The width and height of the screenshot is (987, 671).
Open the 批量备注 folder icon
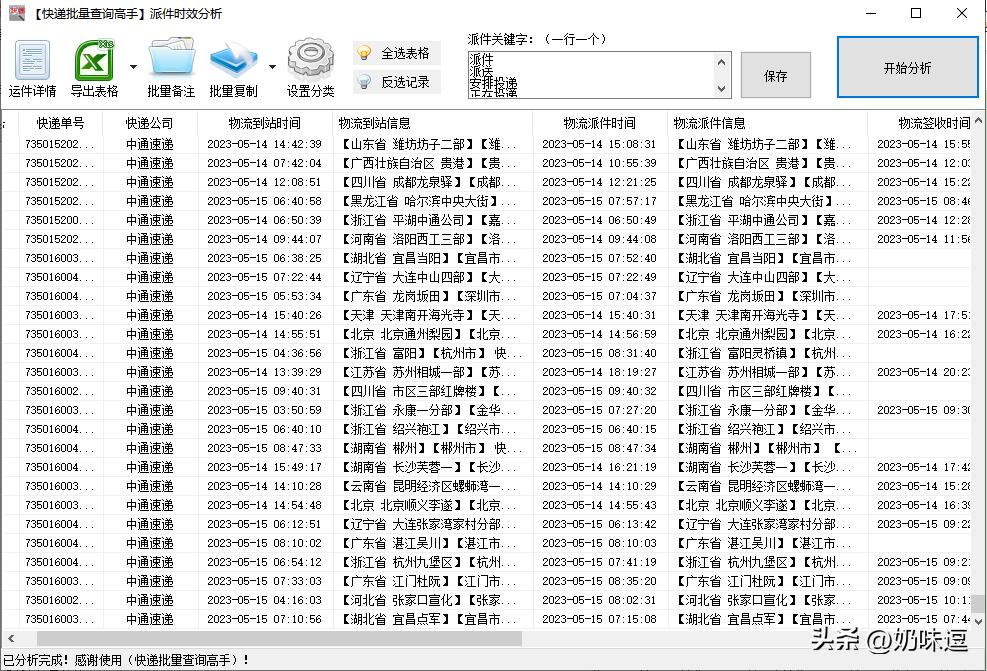(171, 67)
